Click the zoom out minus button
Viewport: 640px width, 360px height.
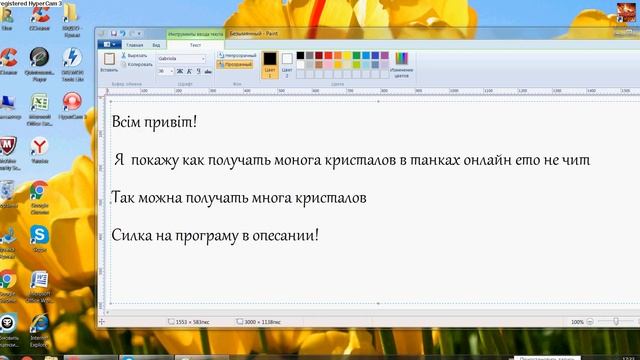click(590, 322)
